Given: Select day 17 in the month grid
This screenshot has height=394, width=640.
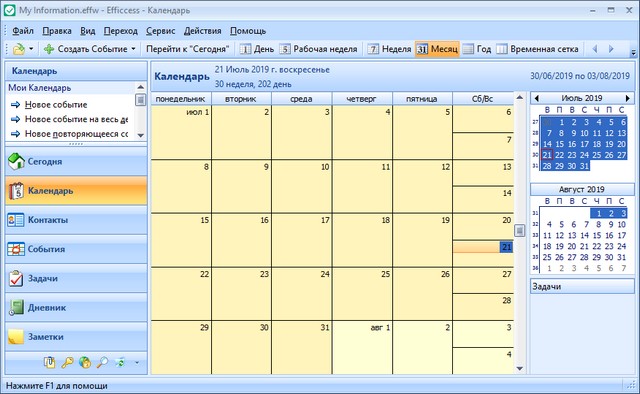Looking at the screenshot, I should pos(302,240).
